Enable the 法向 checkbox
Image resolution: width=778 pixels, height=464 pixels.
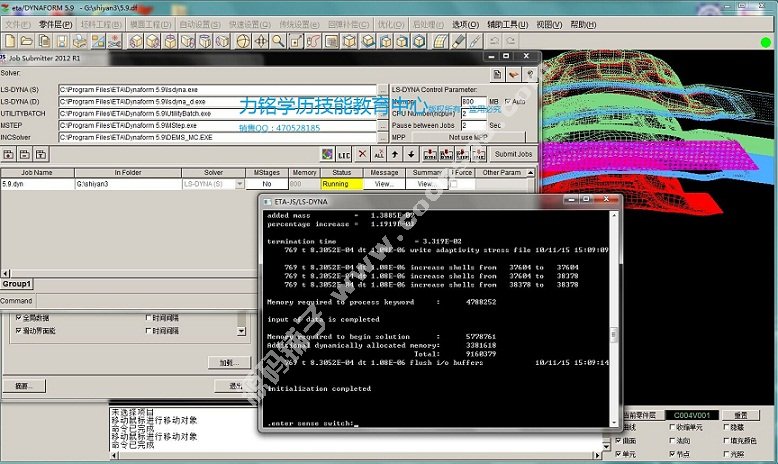click(672, 440)
